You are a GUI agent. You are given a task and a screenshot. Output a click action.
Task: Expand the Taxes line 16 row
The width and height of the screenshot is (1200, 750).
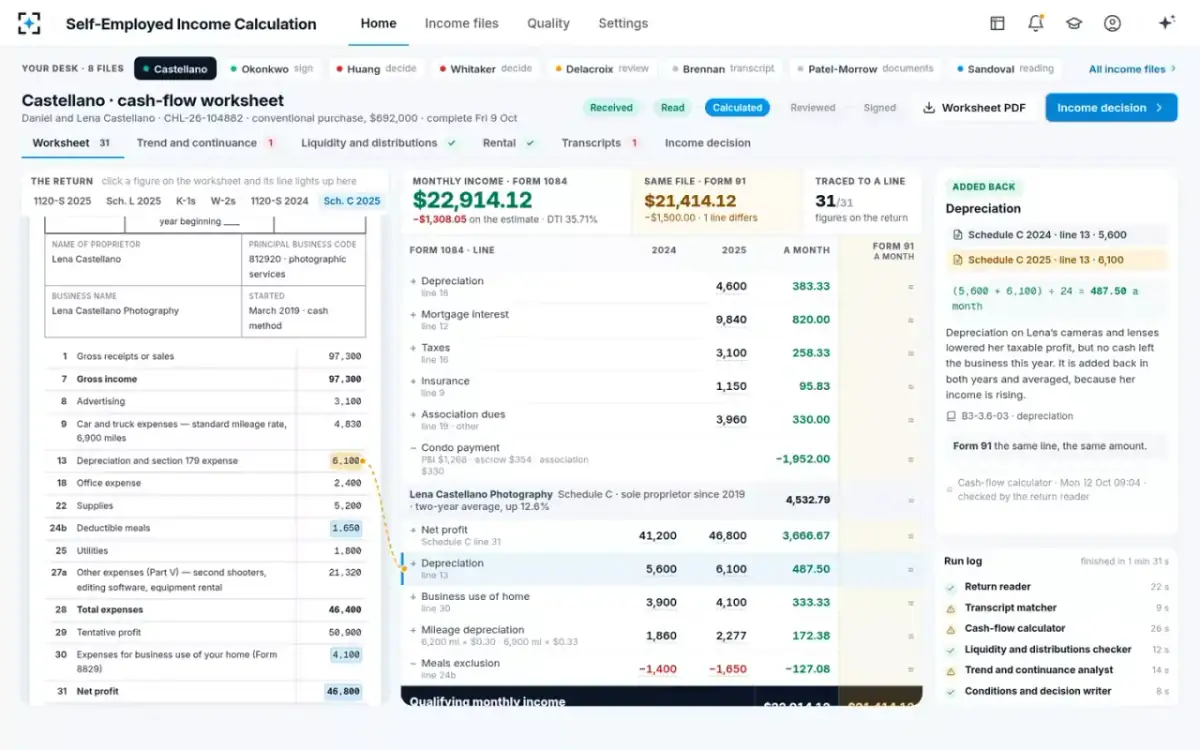point(413,348)
